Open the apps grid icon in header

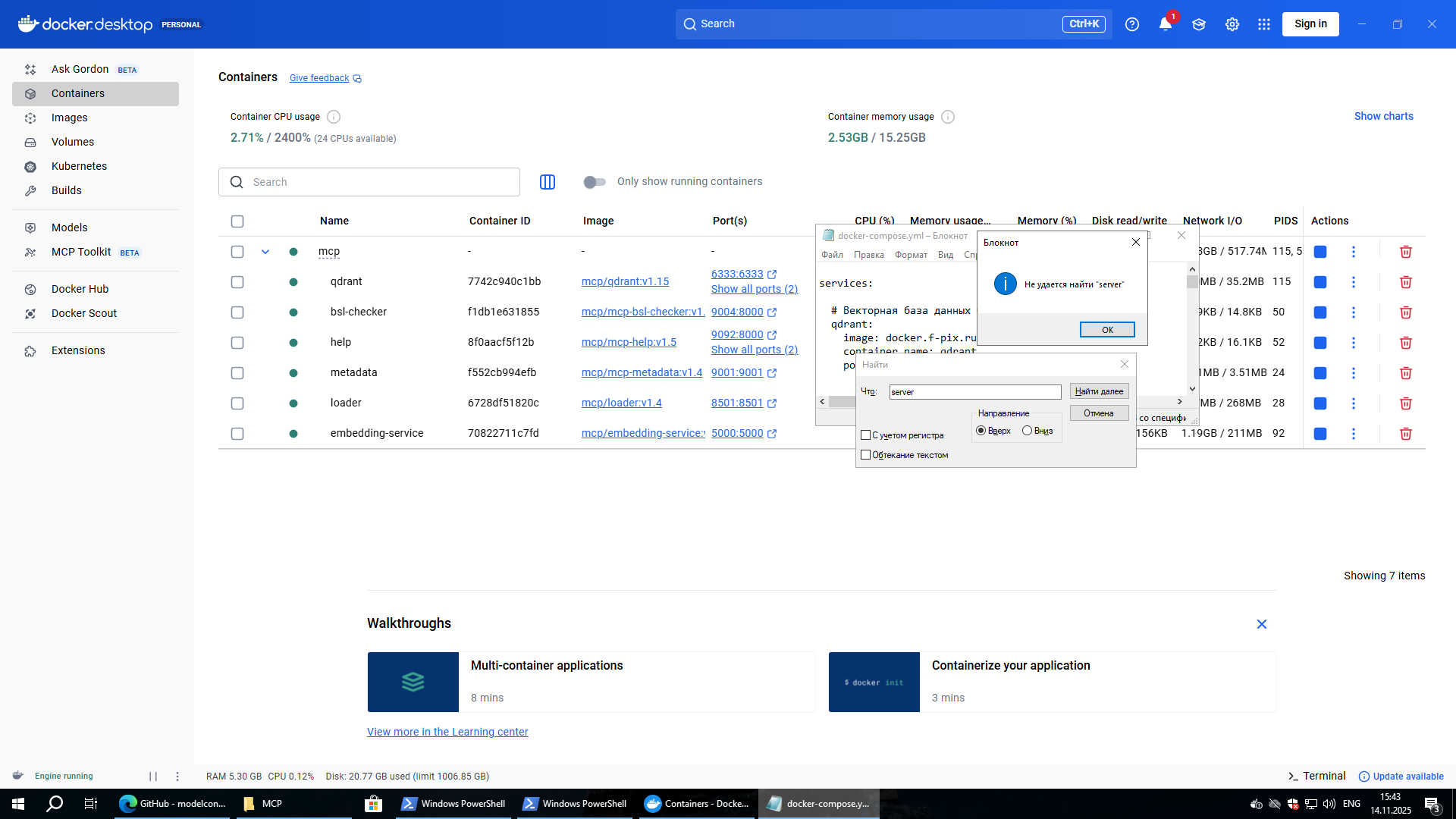click(x=1263, y=24)
